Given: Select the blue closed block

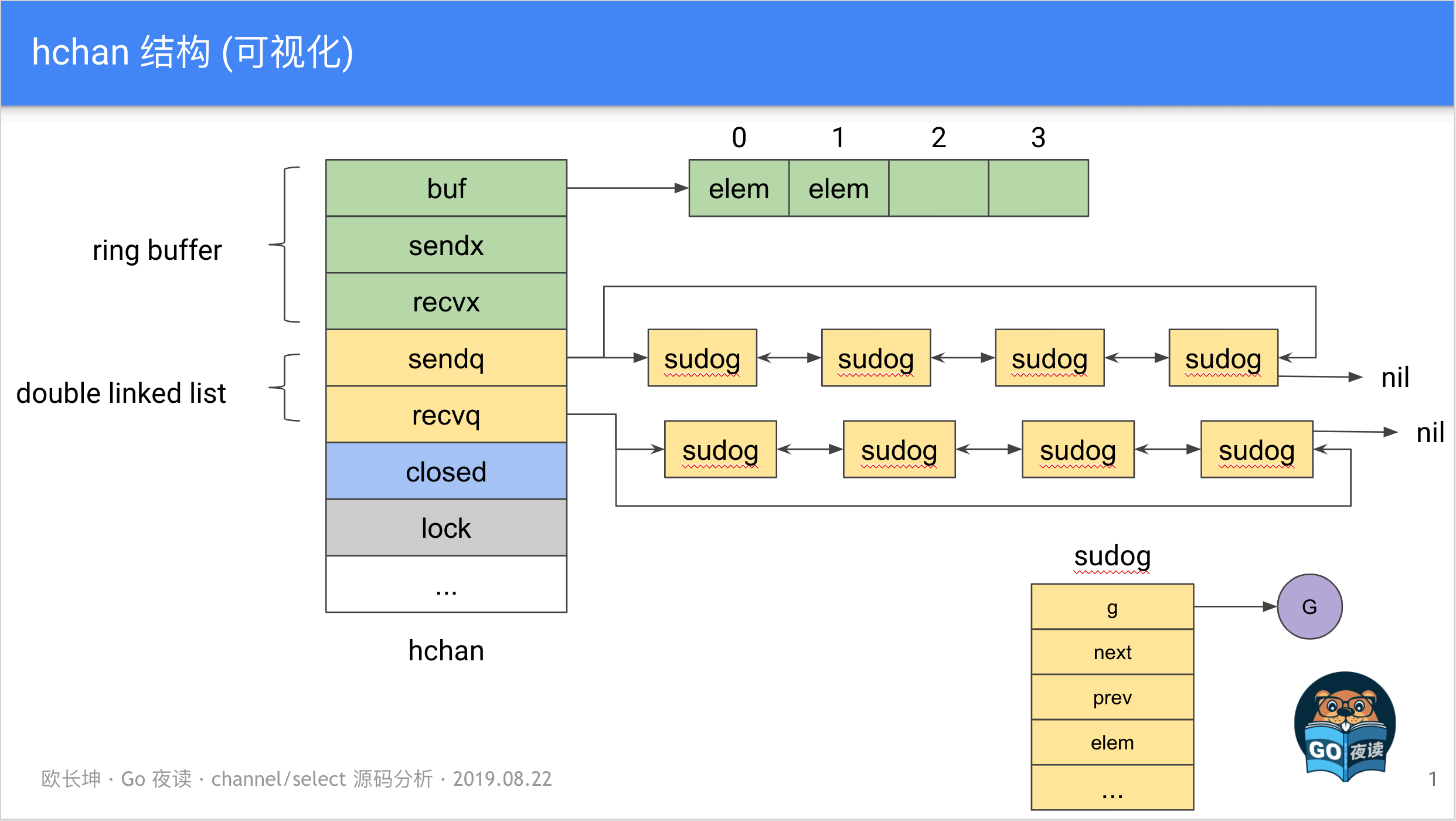Looking at the screenshot, I should [x=446, y=471].
